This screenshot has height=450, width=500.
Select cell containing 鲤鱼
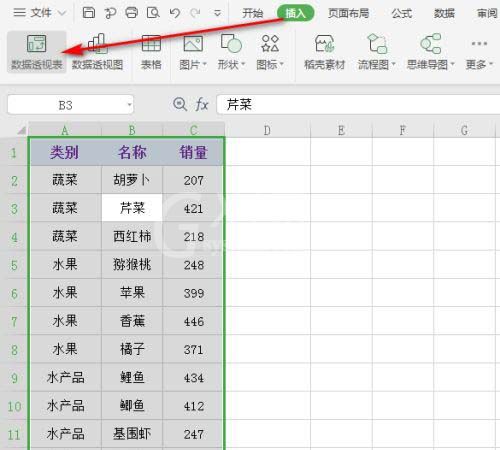(x=132, y=378)
